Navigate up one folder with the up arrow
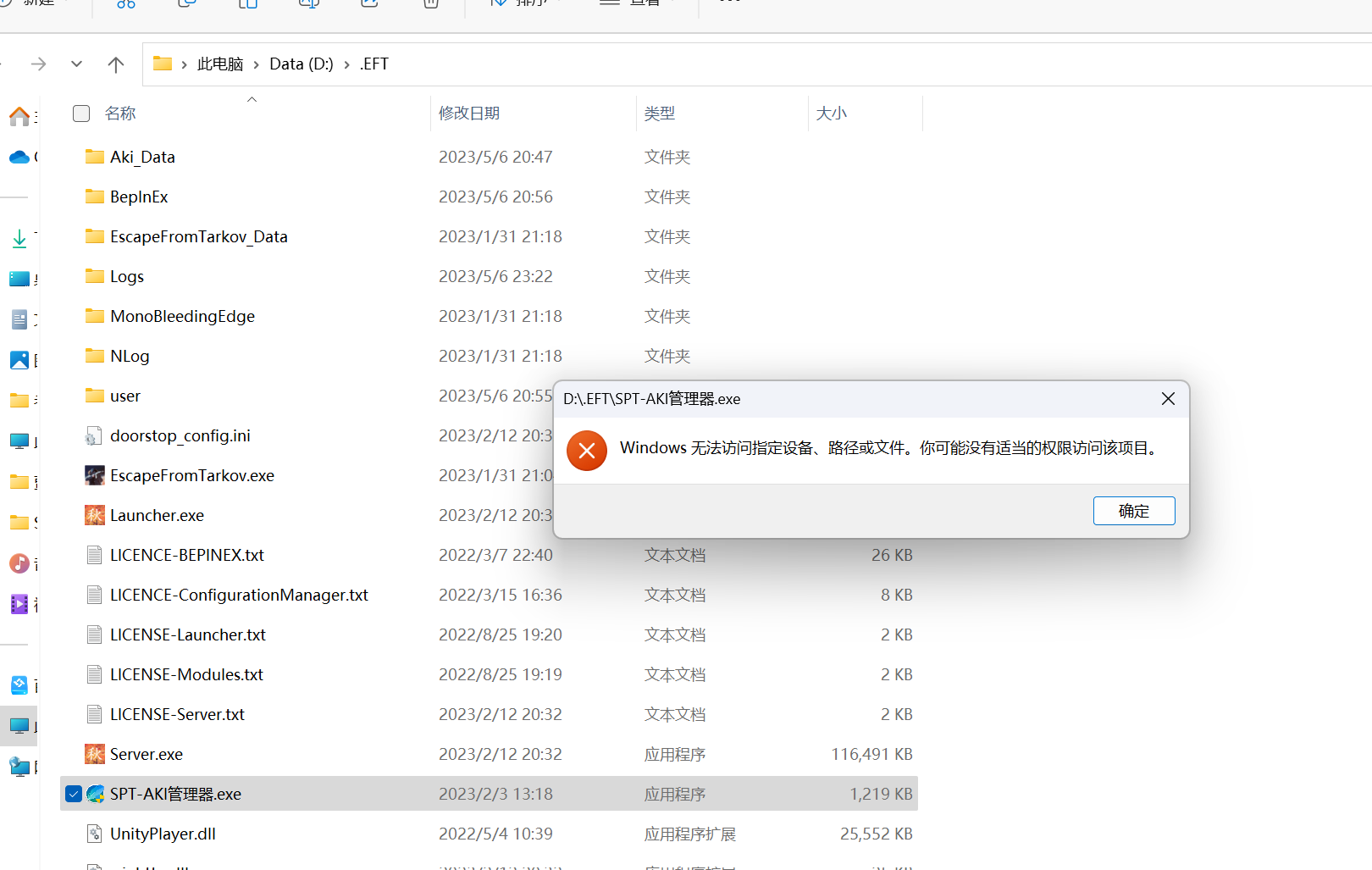This screenshot has height=870, width=1372. point(116,64)
